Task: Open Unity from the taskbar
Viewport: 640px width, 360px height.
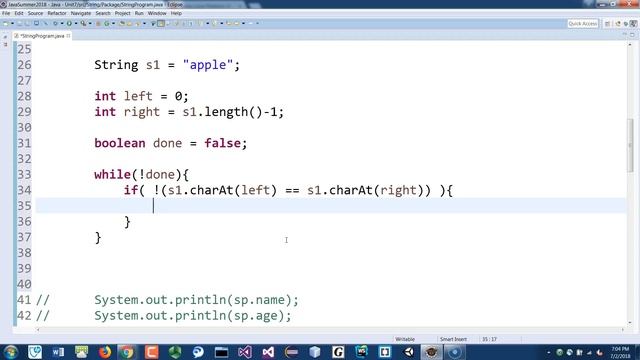Action: 408,352
